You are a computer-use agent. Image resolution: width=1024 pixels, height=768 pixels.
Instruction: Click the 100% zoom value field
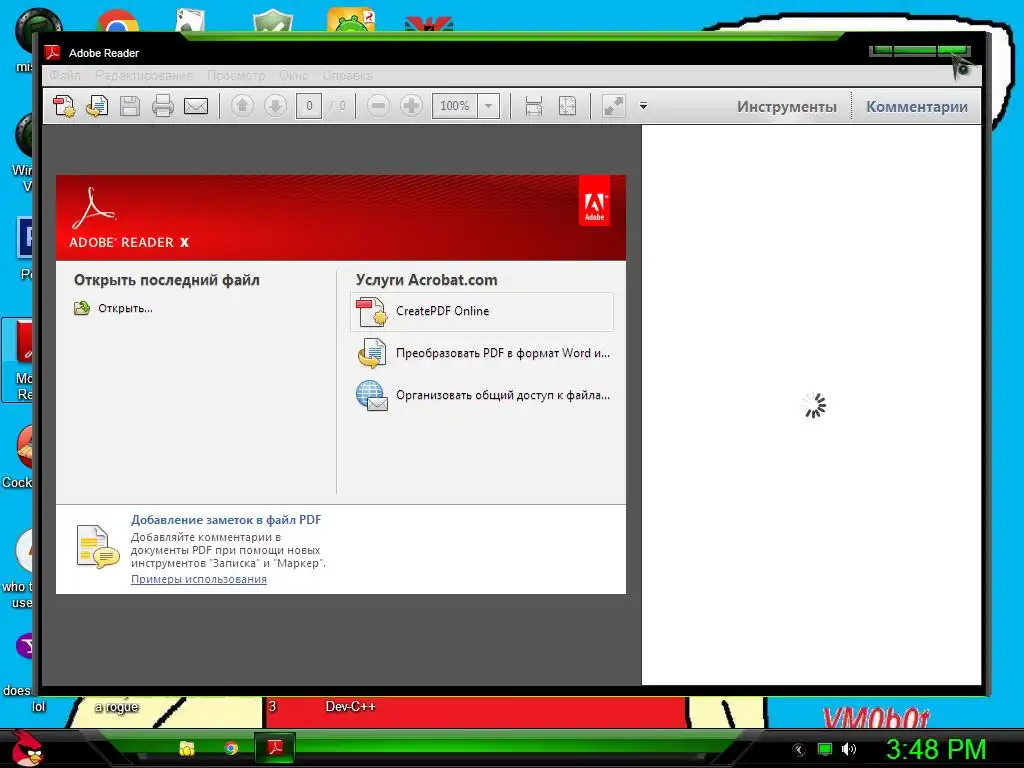pyautogui.click(x=455, y=106)
